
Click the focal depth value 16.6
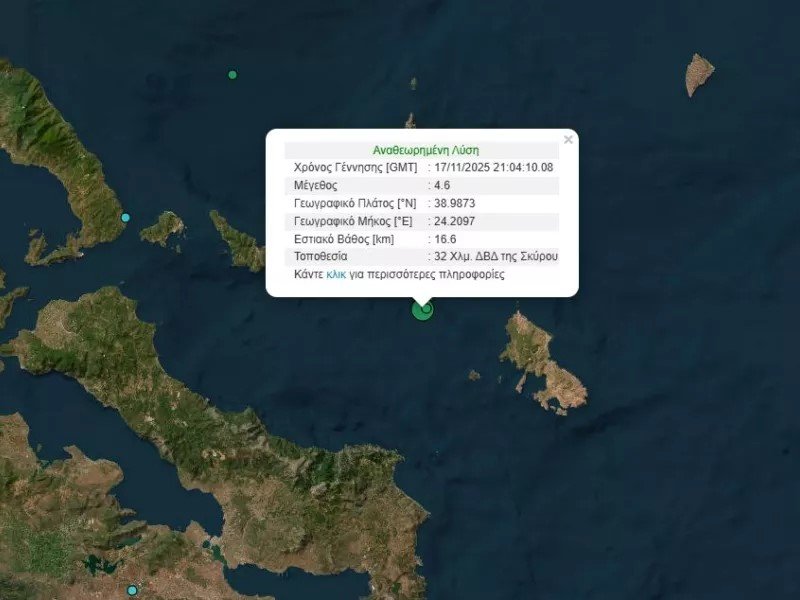tap(445, 239)
